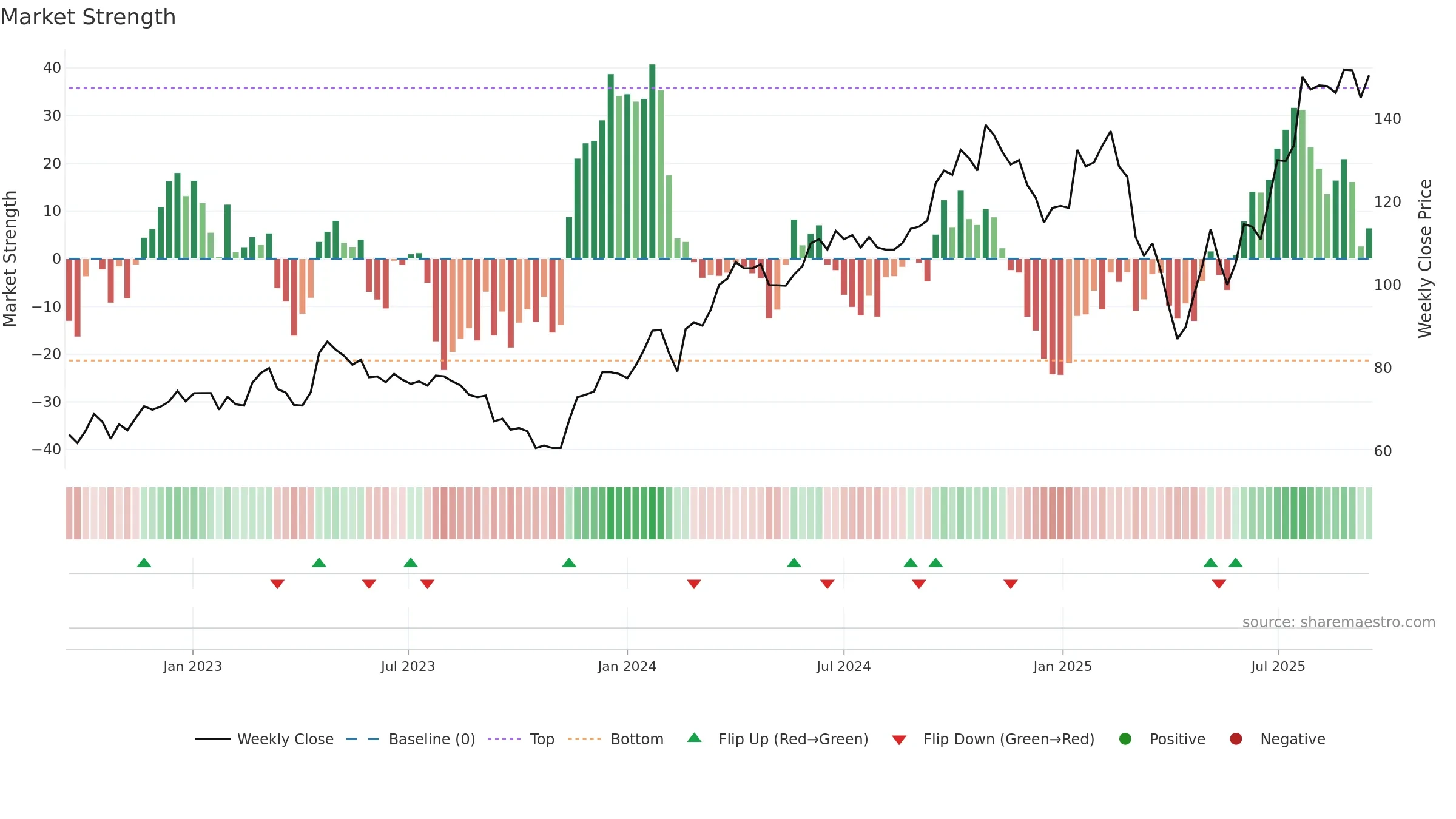The width and height of the screenshot is (1456, 819).
Task: Toggle the Baseline (0) legend entry
Action: (x=411, y=739)
